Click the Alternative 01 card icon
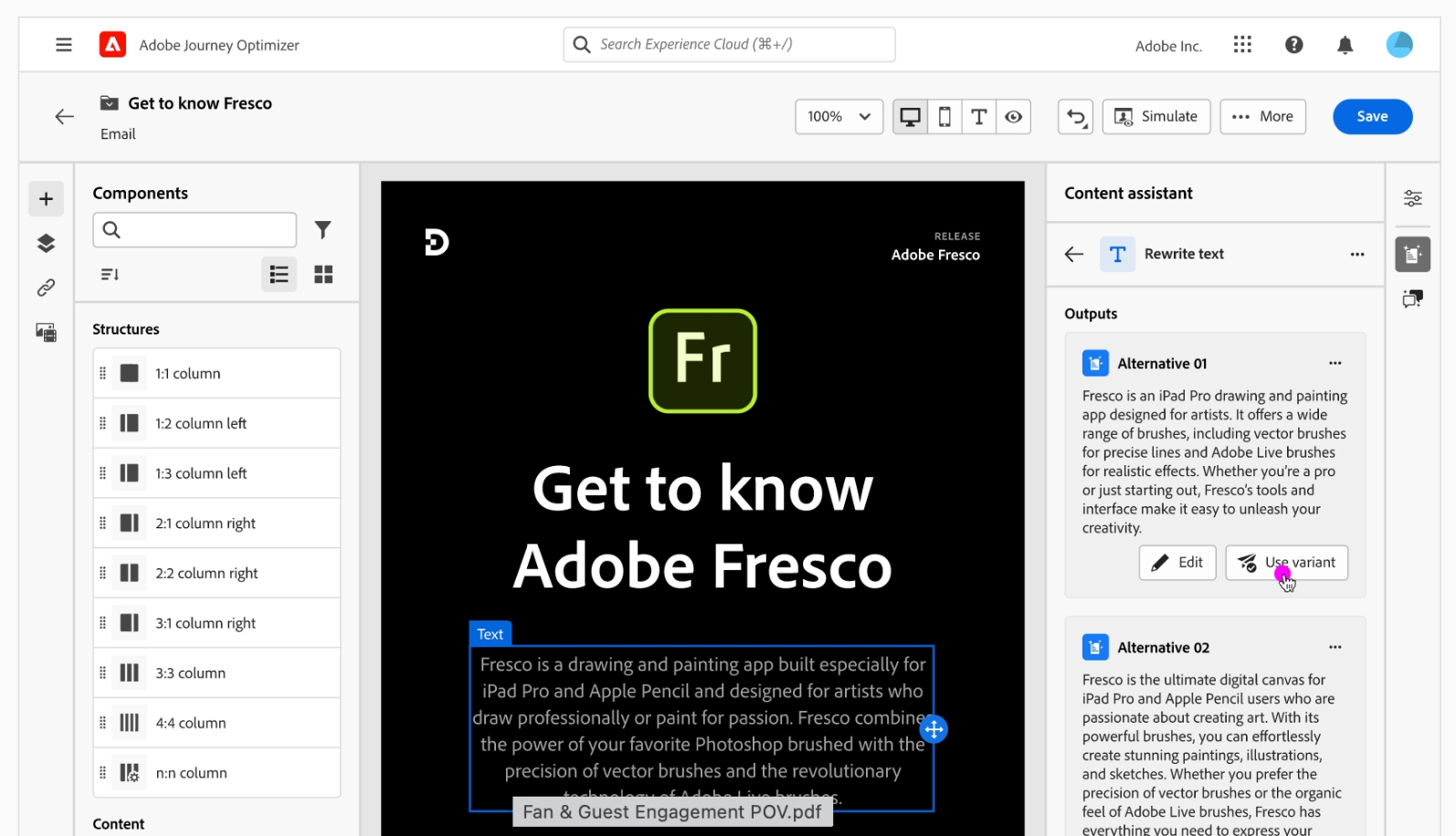 1095,364
